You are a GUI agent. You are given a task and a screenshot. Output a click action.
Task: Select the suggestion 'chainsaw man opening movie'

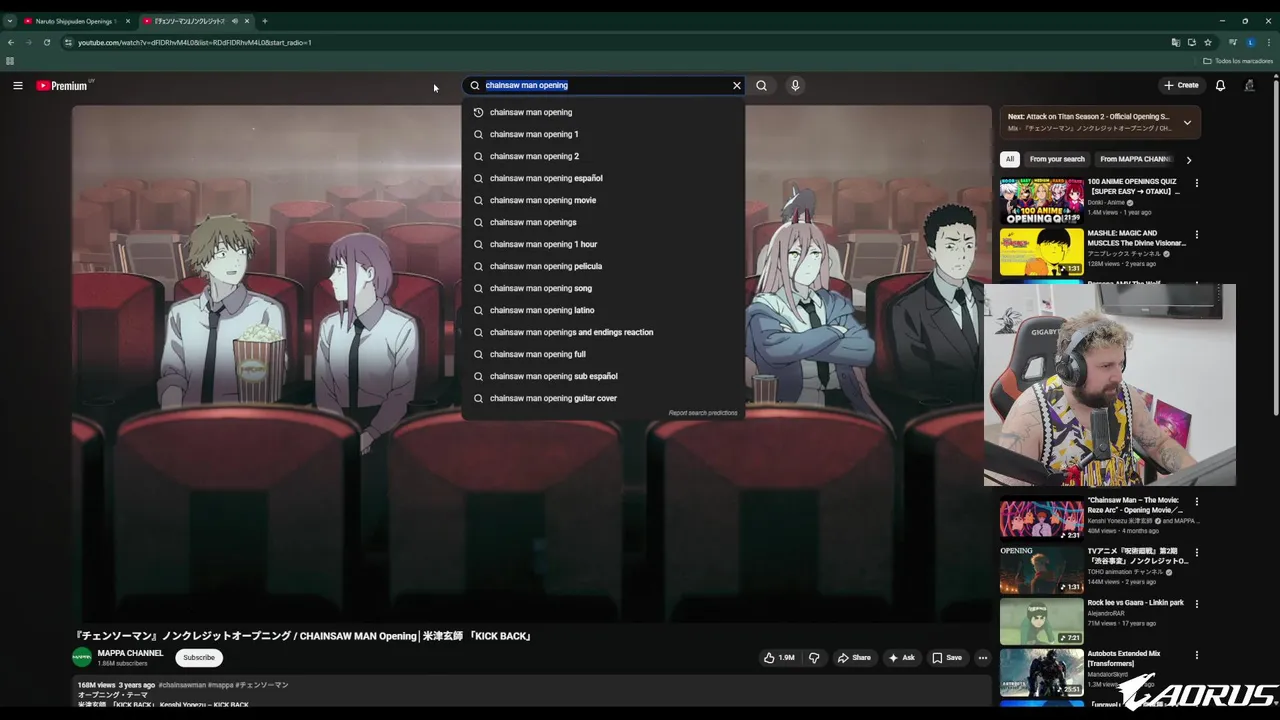pos(603,200)
